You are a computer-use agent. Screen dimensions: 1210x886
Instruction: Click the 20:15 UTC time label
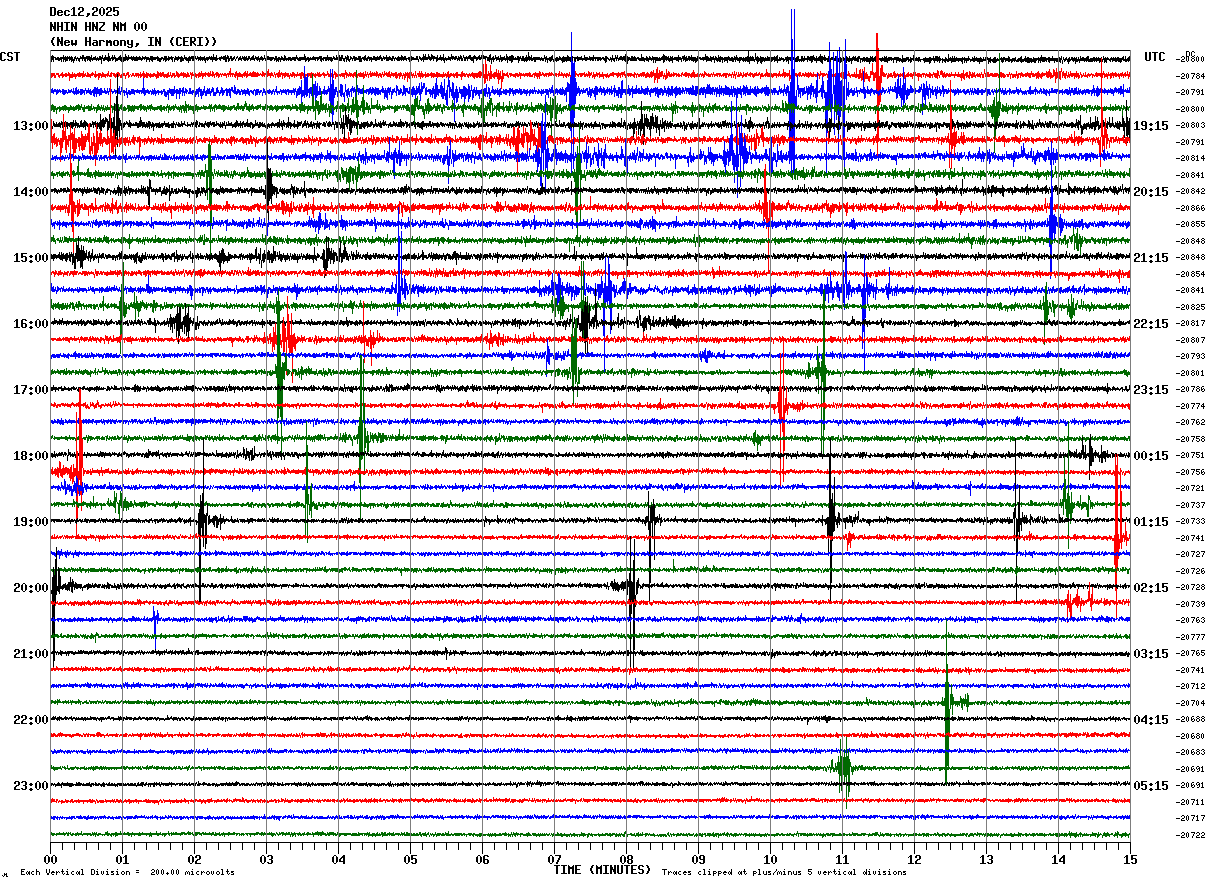(1151, 192)
